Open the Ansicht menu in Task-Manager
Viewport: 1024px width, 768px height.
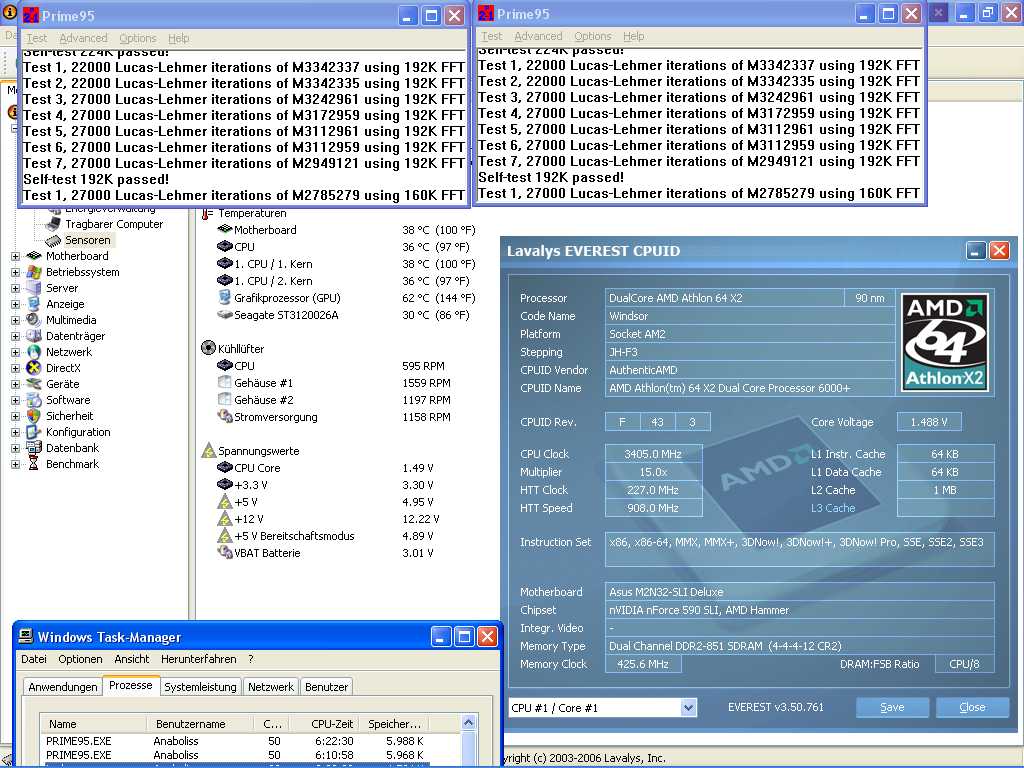tap(132, 659)
